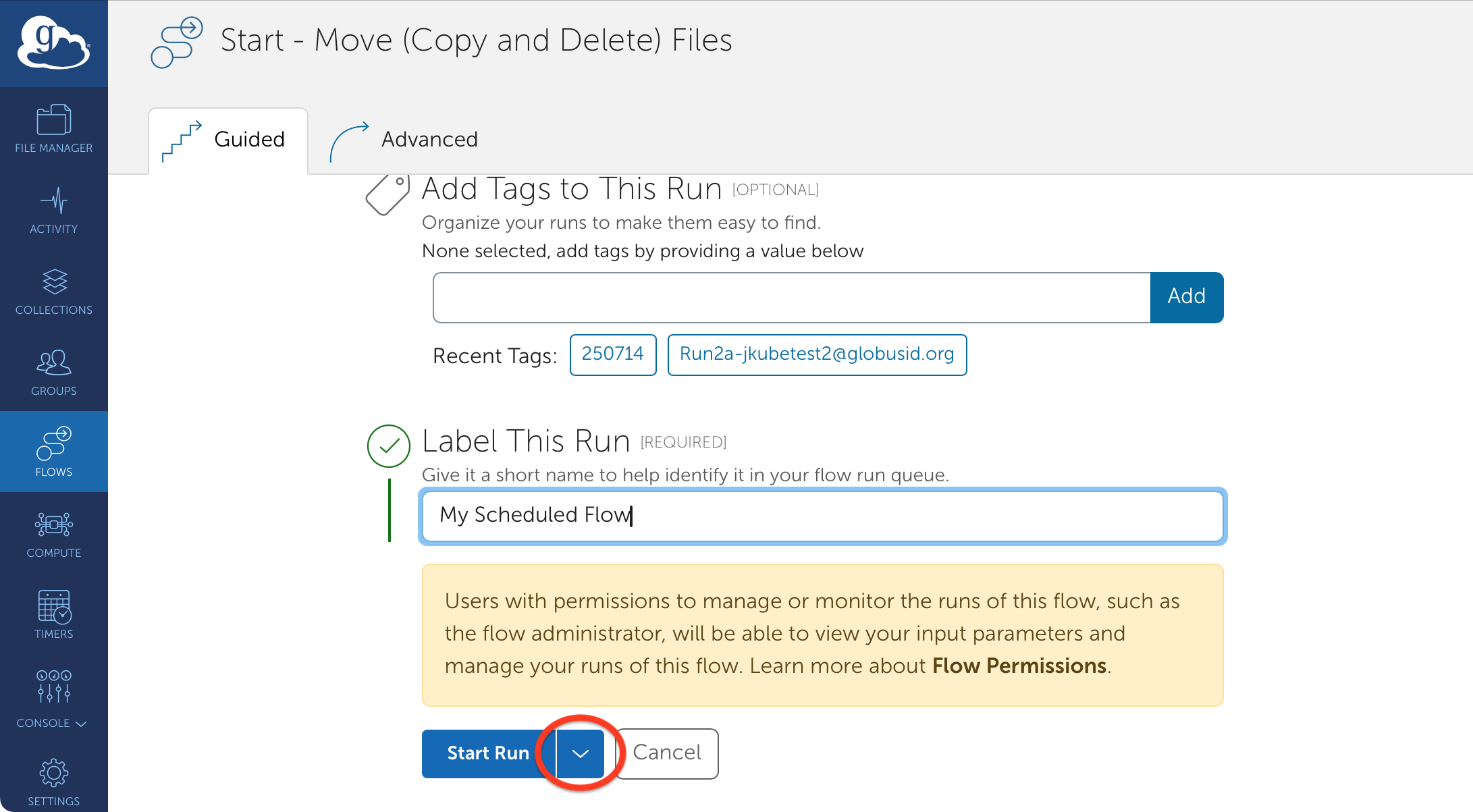Expand the Console sidebar menu
Viewport: 1473px width, 812px height.
(53, 700)
